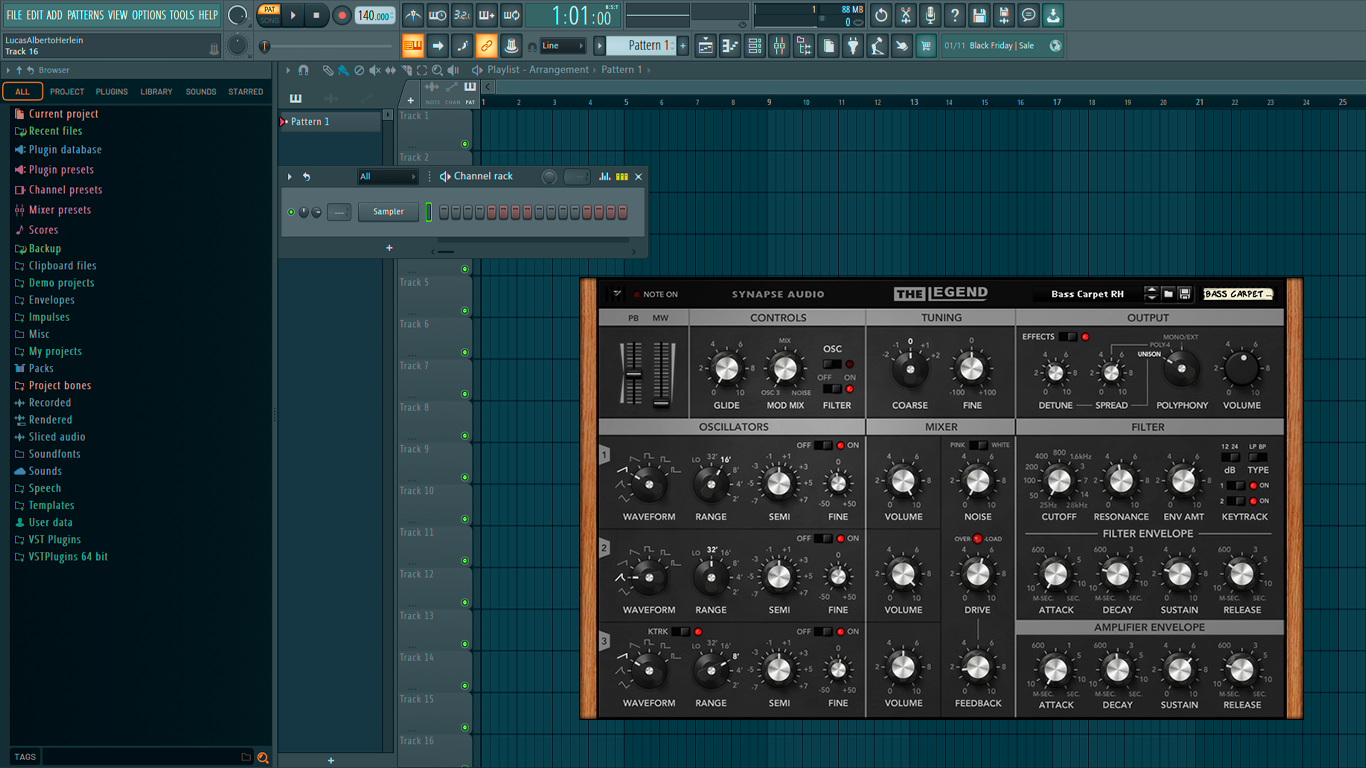Screen dimensions: 1366x768
Task: Click the wait for input countdown icon
Action: coord(437,15)
